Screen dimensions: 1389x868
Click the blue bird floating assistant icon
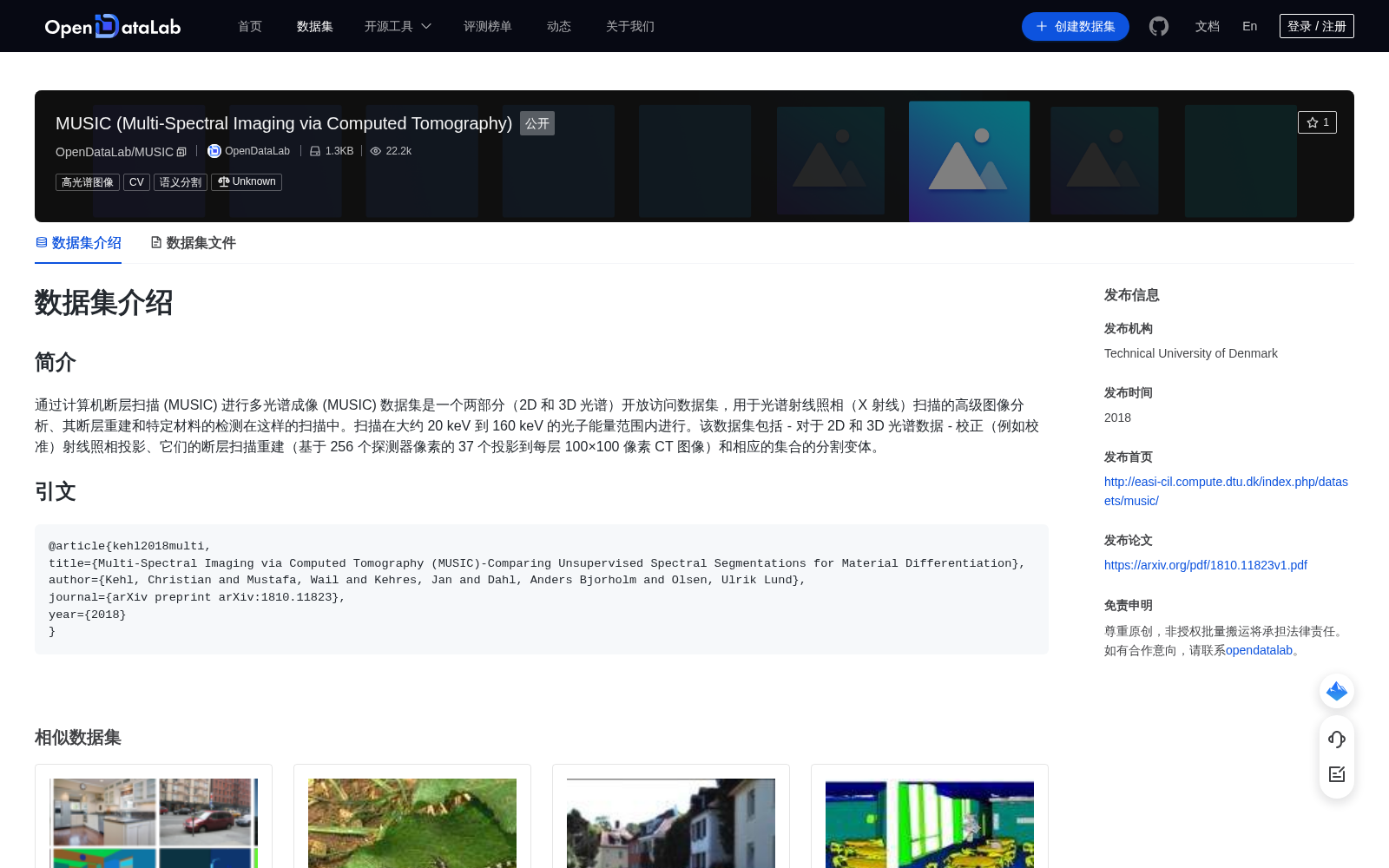click(x=1337, y=691)
